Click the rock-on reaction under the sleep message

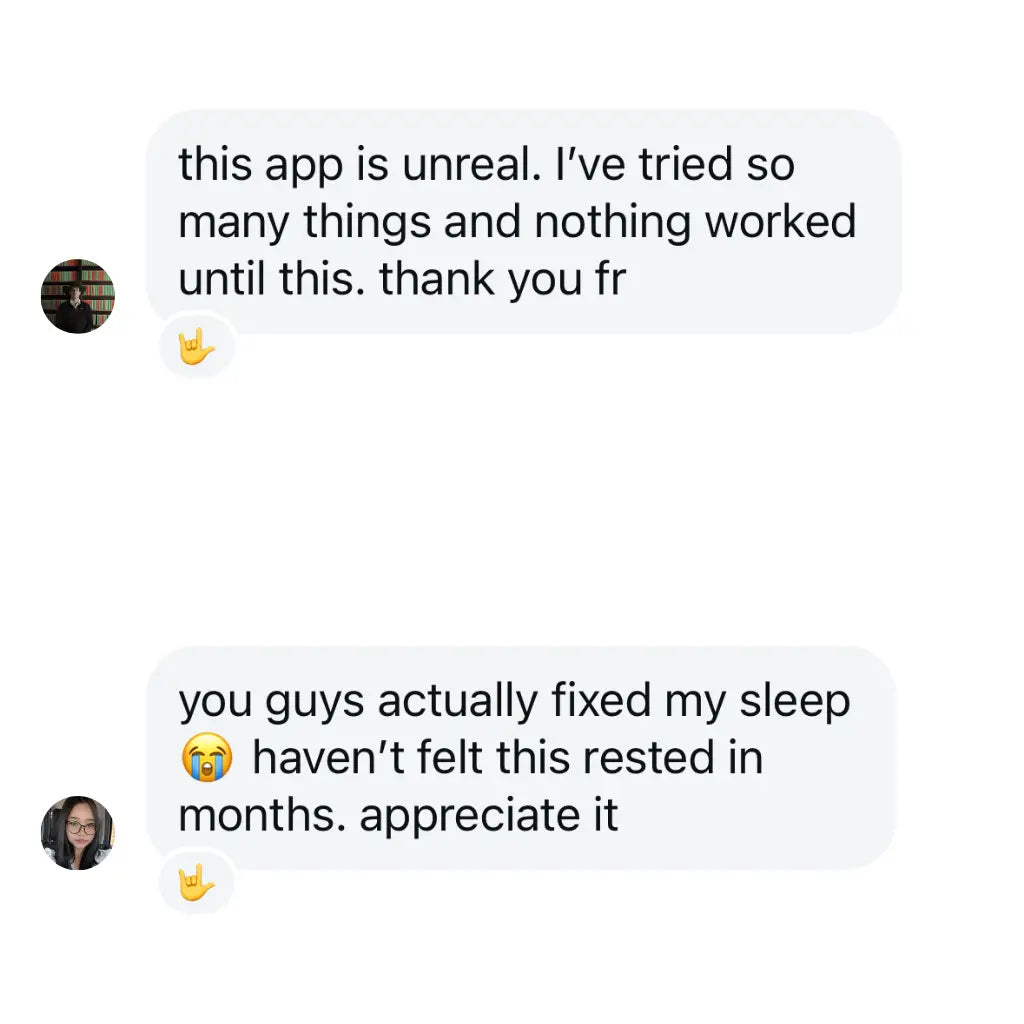[197, 884]
